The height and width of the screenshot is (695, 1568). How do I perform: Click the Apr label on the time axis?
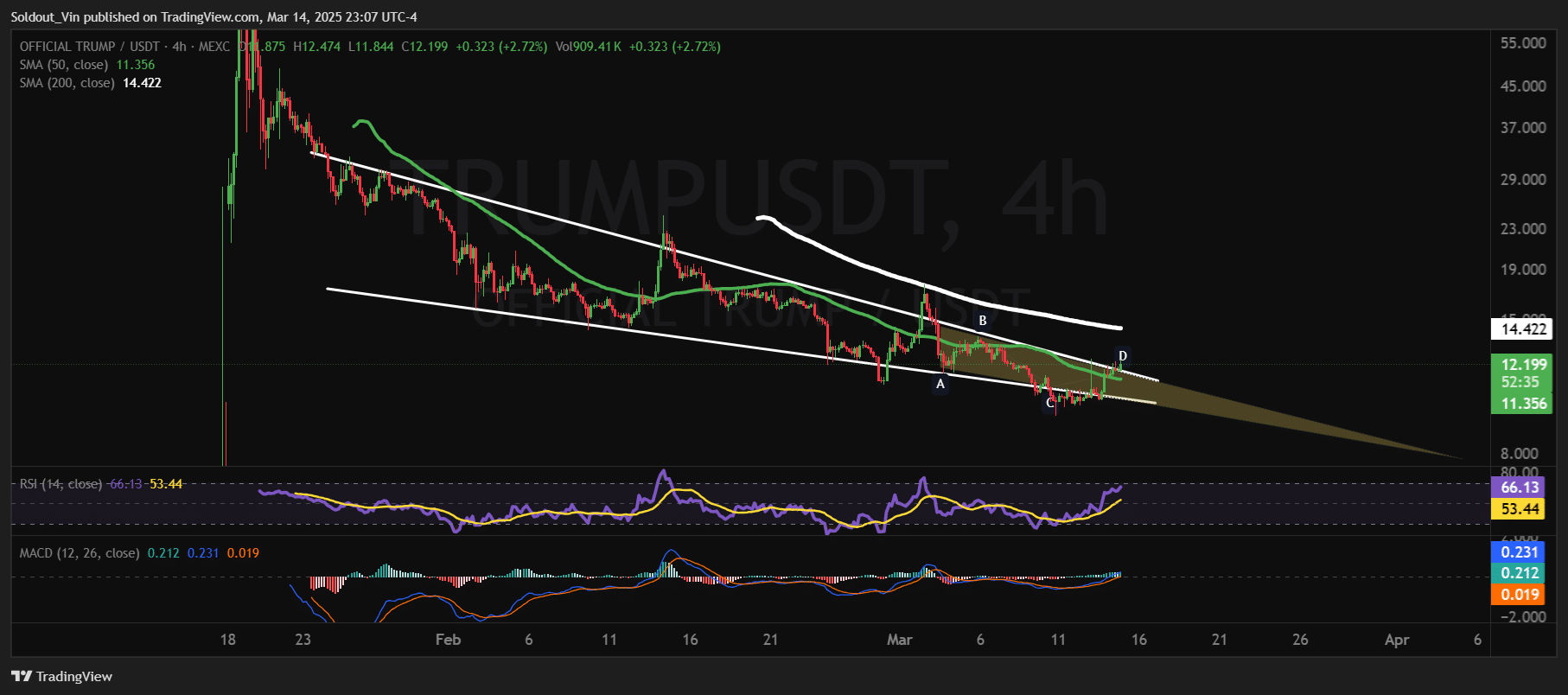point(1397,640)
